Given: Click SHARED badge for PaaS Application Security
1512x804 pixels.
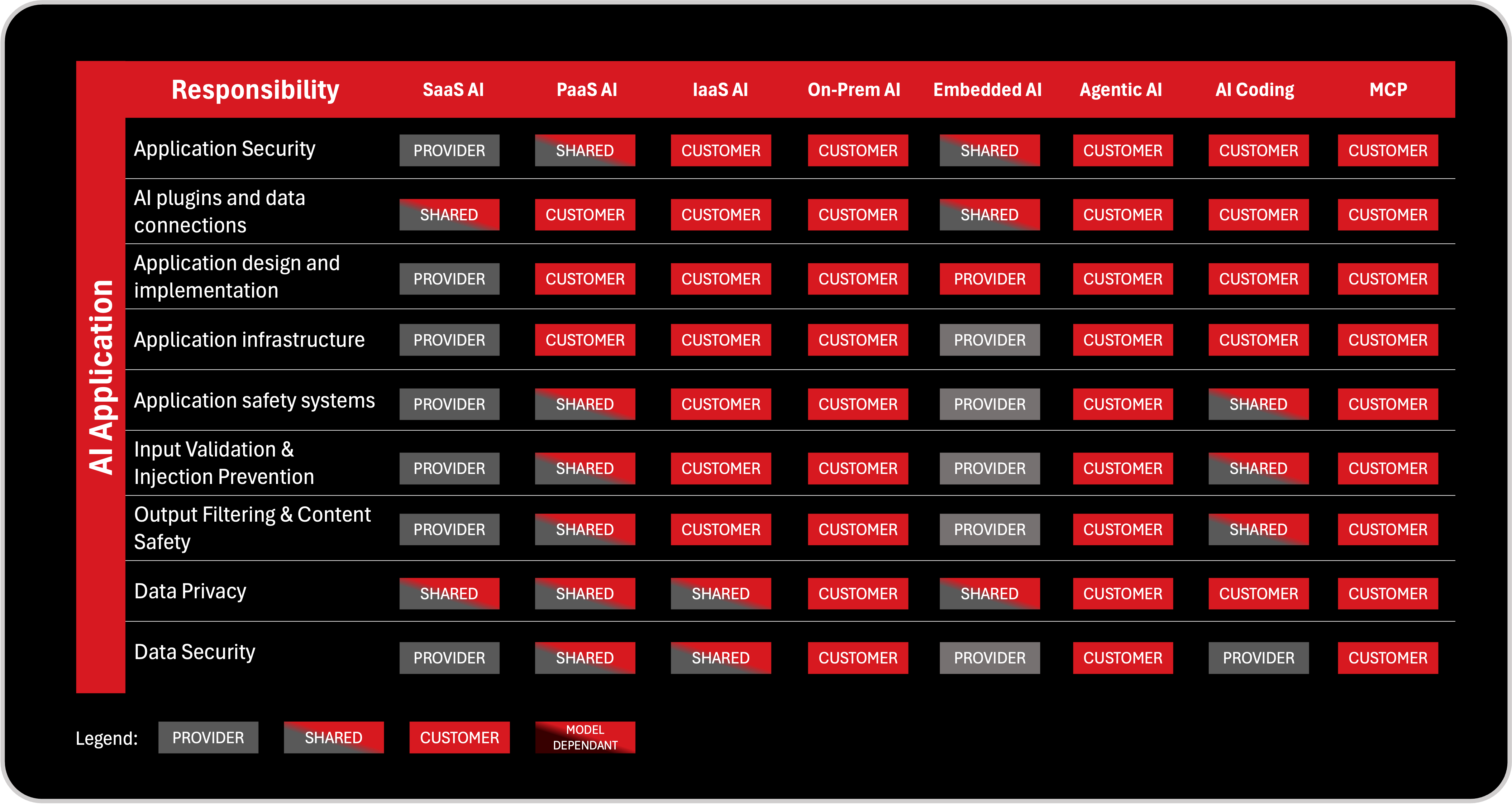Looking at the screenshot, I should coord(584,150).
